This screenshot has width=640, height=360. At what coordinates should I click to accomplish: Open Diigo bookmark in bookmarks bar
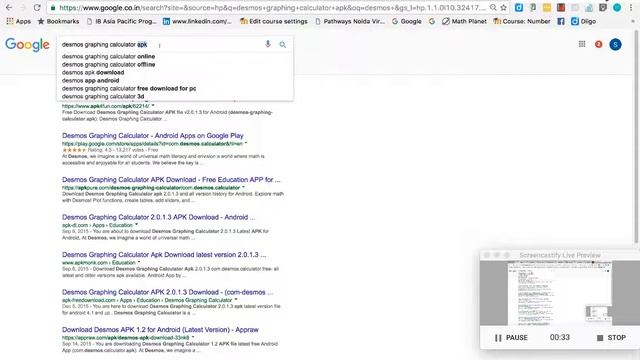click(x=583, y=21)
